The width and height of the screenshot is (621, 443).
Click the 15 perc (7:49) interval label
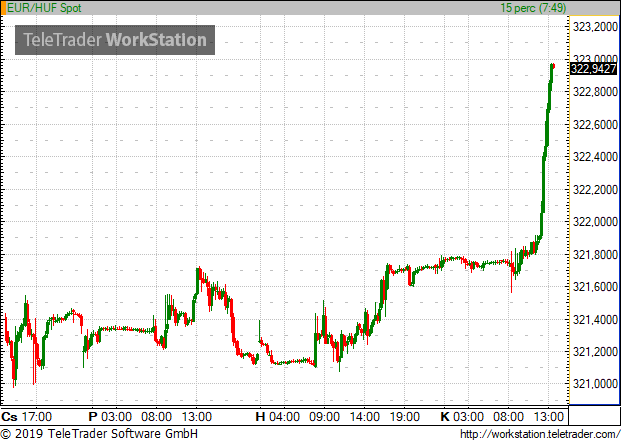(533, 8)
